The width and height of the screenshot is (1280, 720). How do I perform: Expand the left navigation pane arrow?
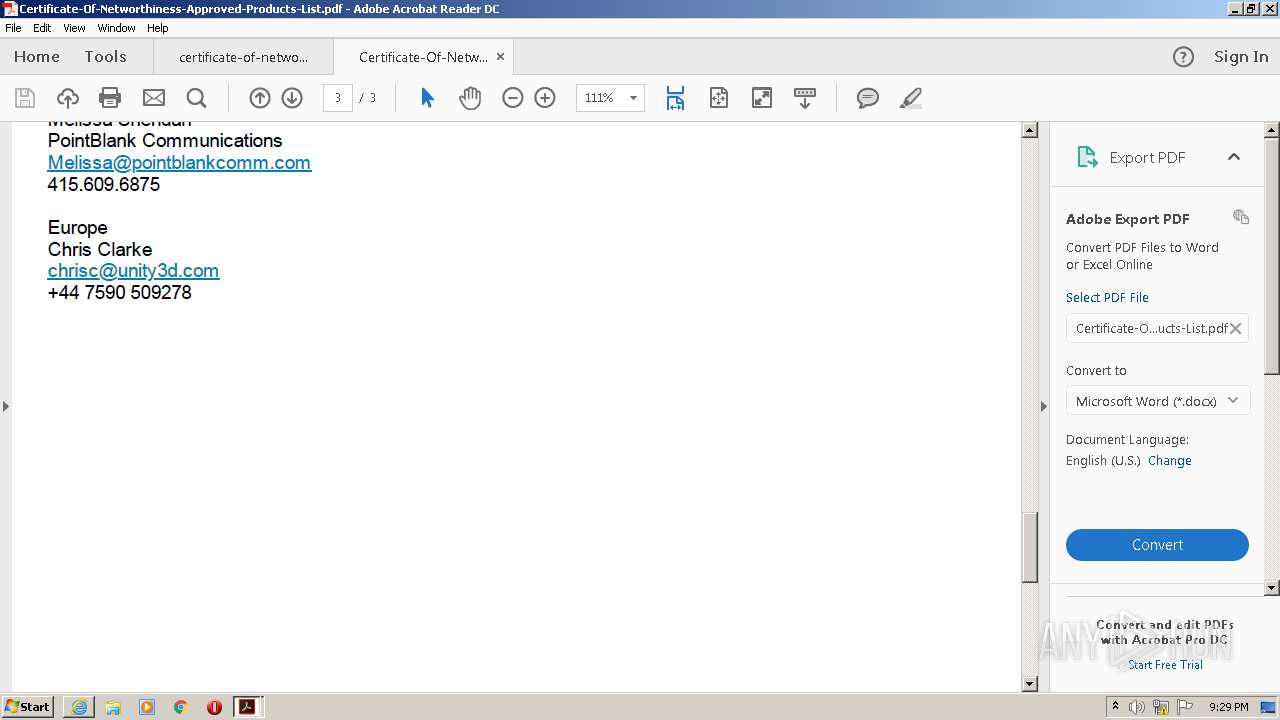tap(5, 406)
